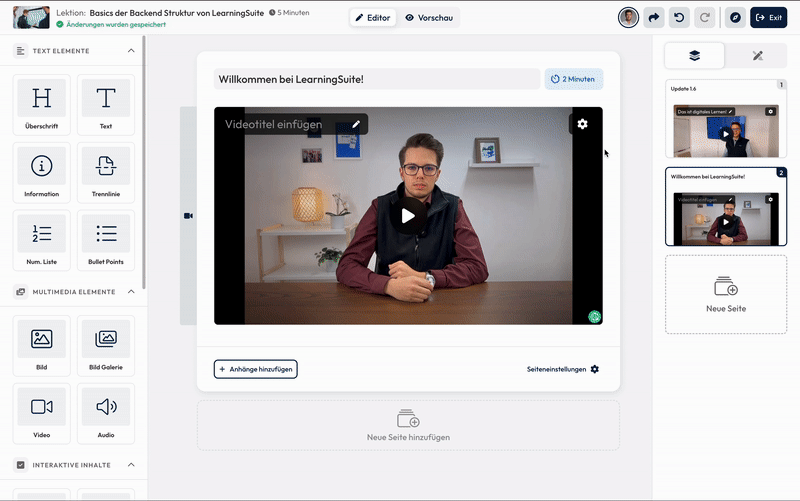This screenshot has height=501, width=800.
Task: Click the green badge icon on the video
Action: coord(594,317)
